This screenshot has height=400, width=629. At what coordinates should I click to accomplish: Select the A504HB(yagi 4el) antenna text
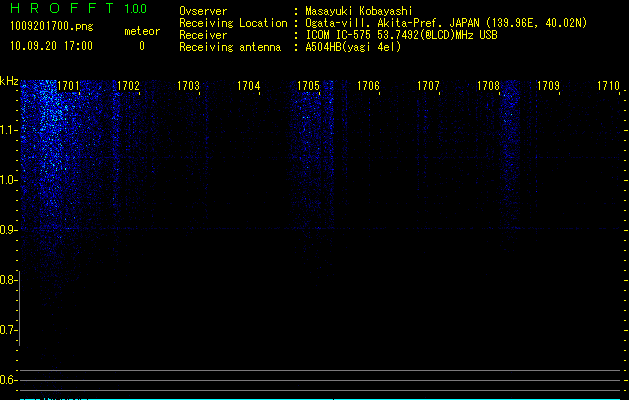click(353, 47)
